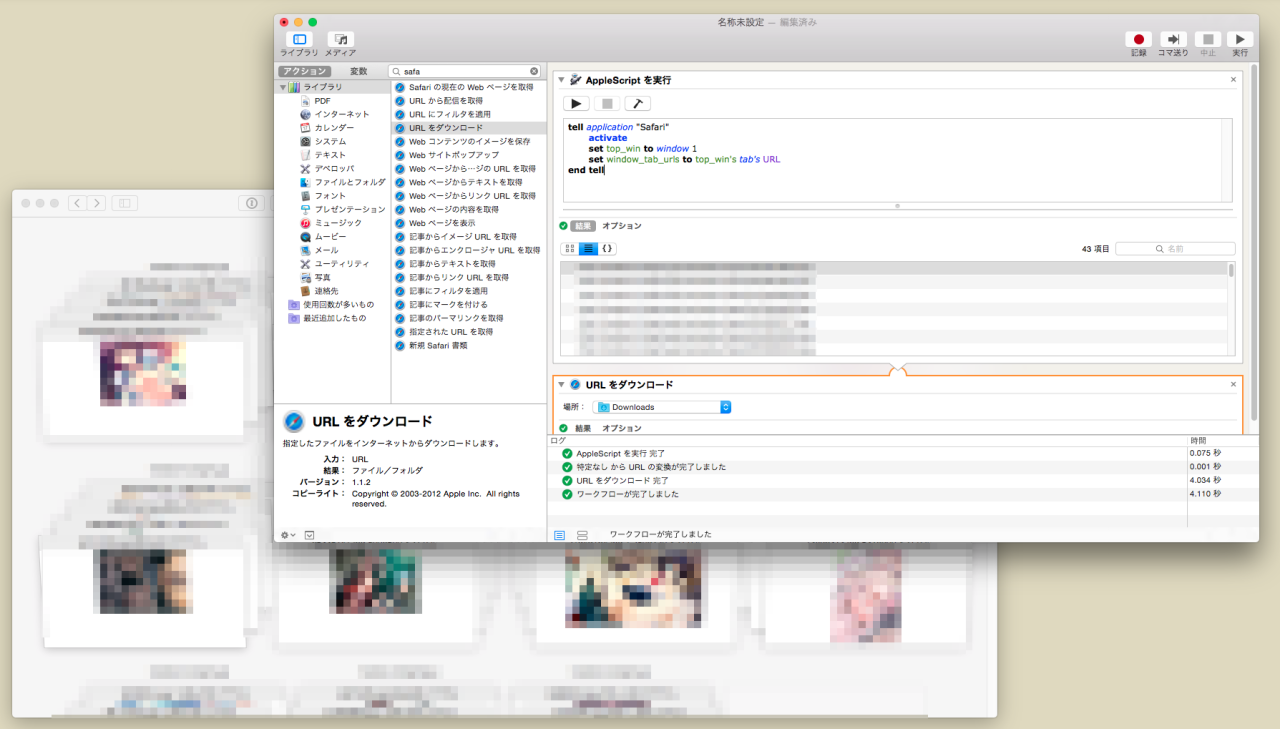Select the アクション tab
1280x729 pixels.
[304, 71]
